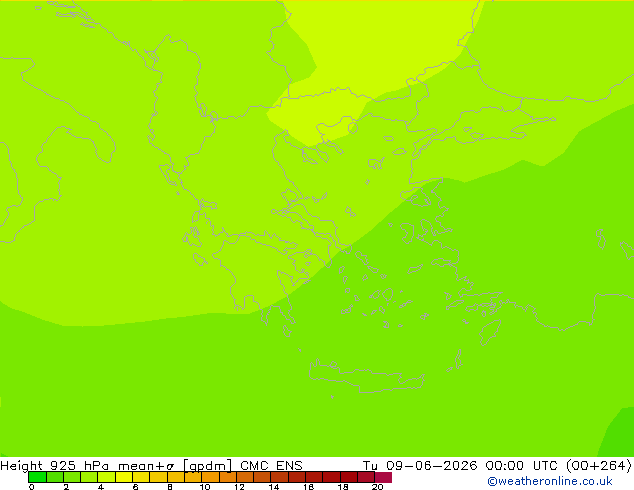Click the legend swatch starting at value 12
Viewport: 634px width, 490px height.
point(245,477)
